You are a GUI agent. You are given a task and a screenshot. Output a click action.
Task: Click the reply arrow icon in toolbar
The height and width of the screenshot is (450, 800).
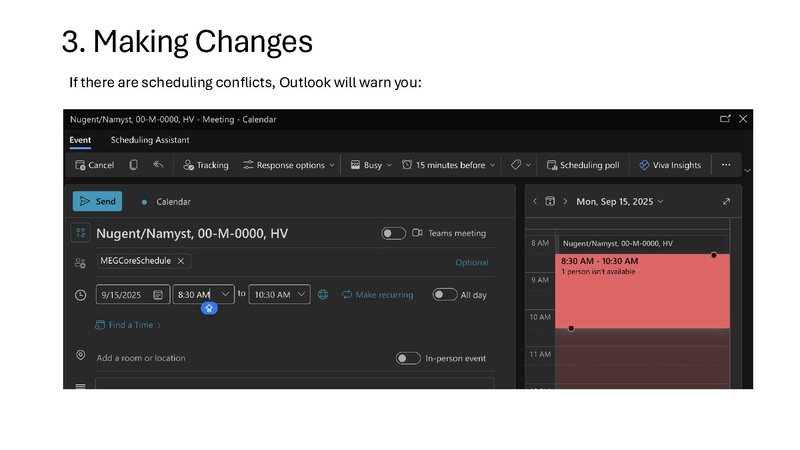click(x=158, y=165)
